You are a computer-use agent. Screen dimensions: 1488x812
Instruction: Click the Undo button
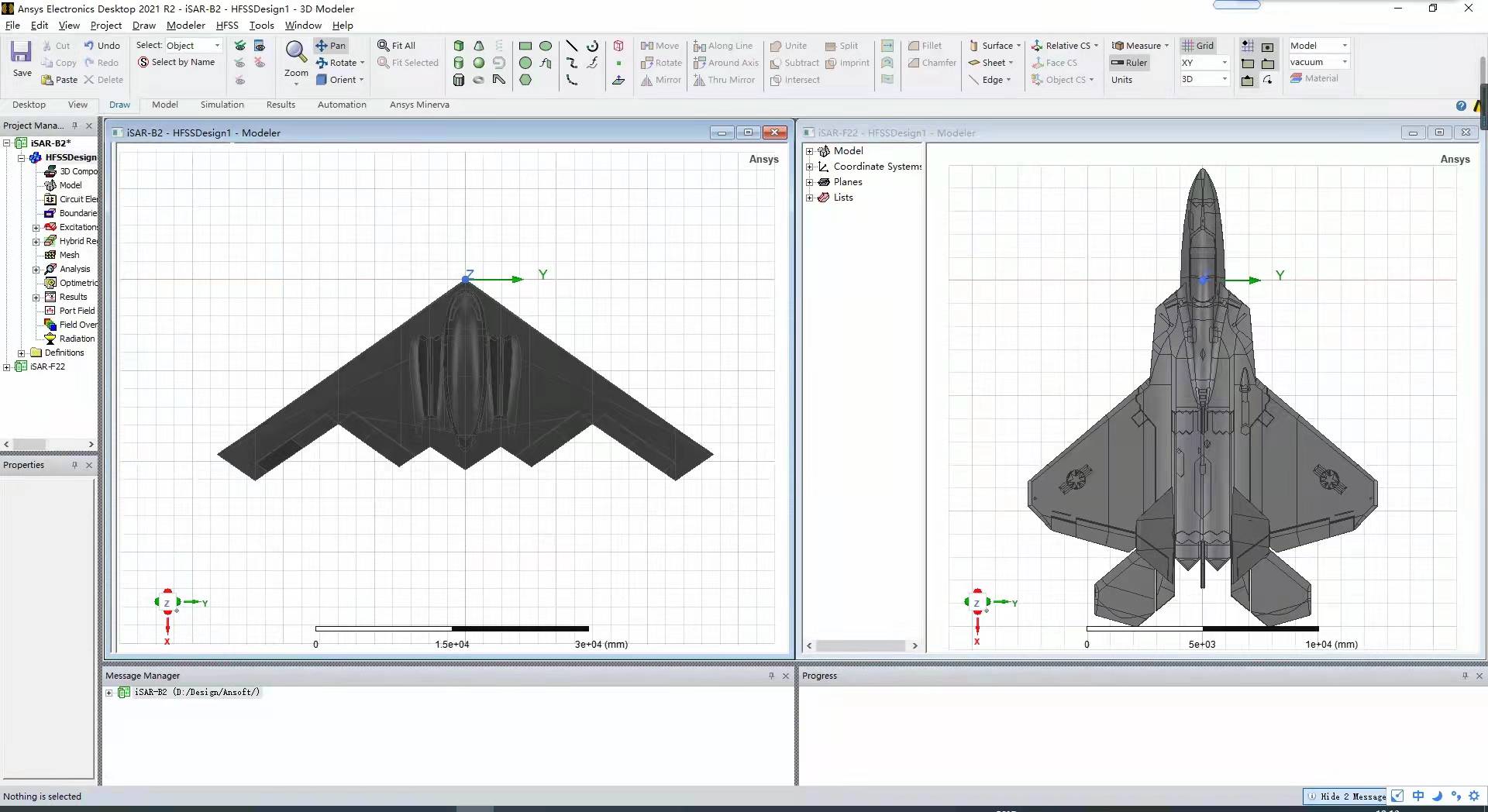[x=102, y=46]
